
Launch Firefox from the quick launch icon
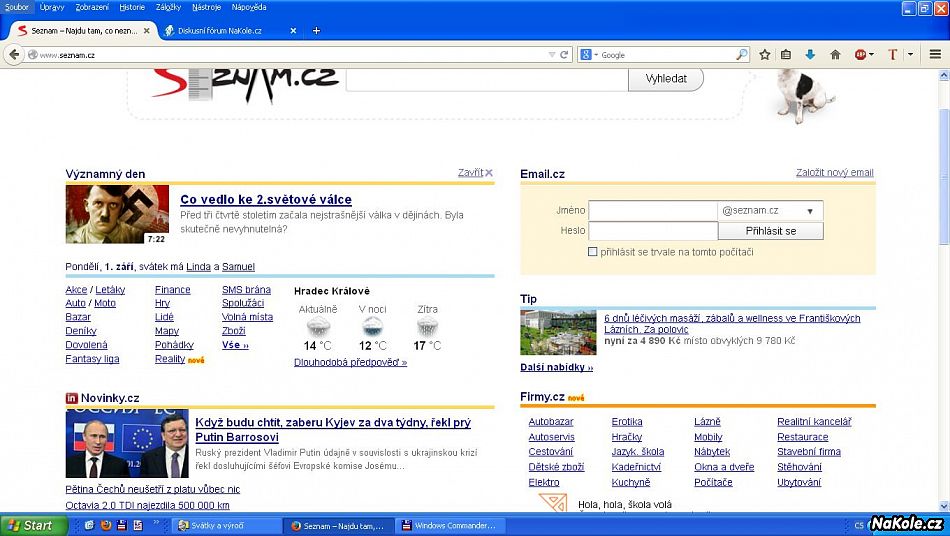coord(106,525)
